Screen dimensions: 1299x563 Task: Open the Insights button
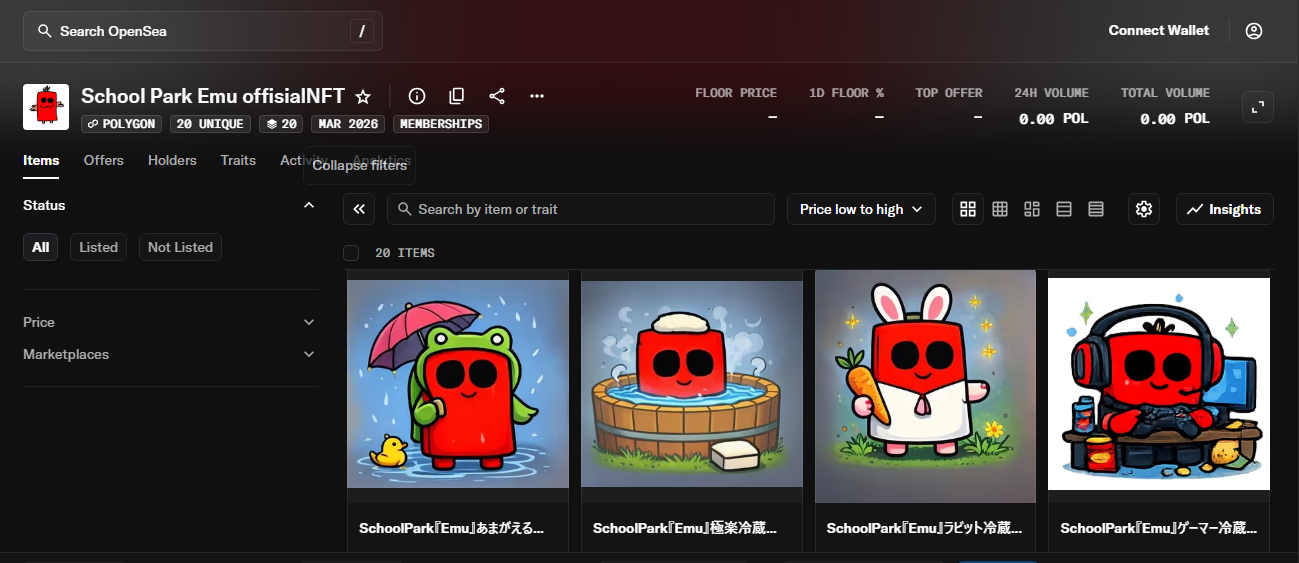1224,209
